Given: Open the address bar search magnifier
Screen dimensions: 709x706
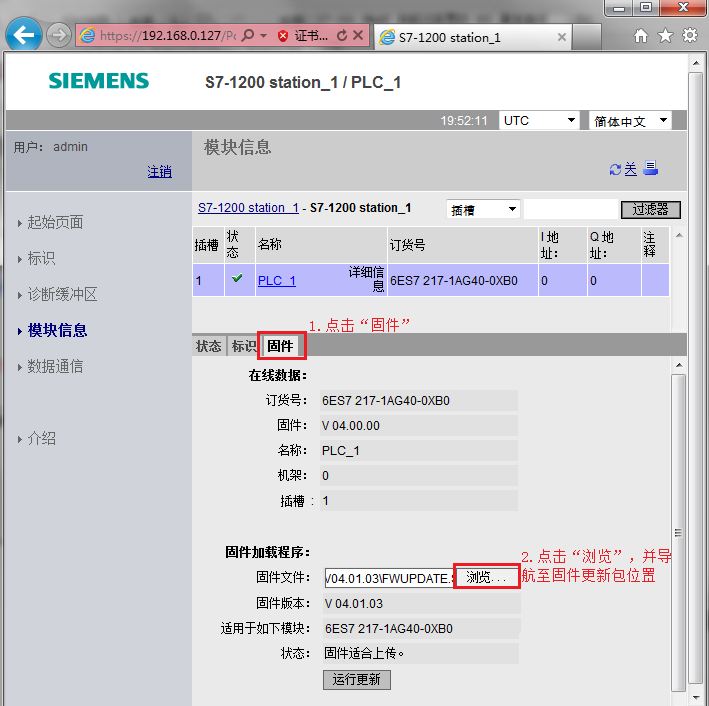Looking at the screenshot, I should [248, 35].
